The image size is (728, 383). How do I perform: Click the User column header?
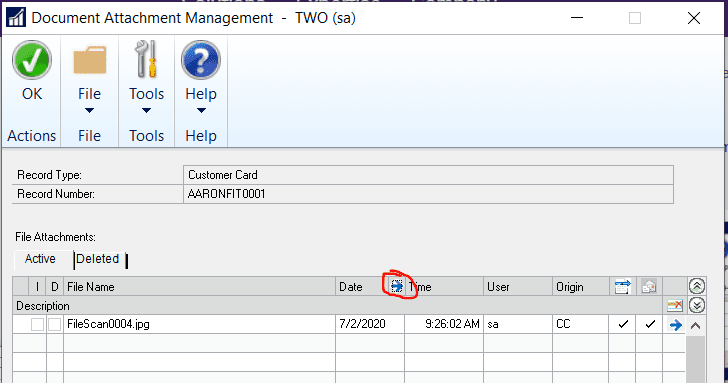[x=518, y=287]
